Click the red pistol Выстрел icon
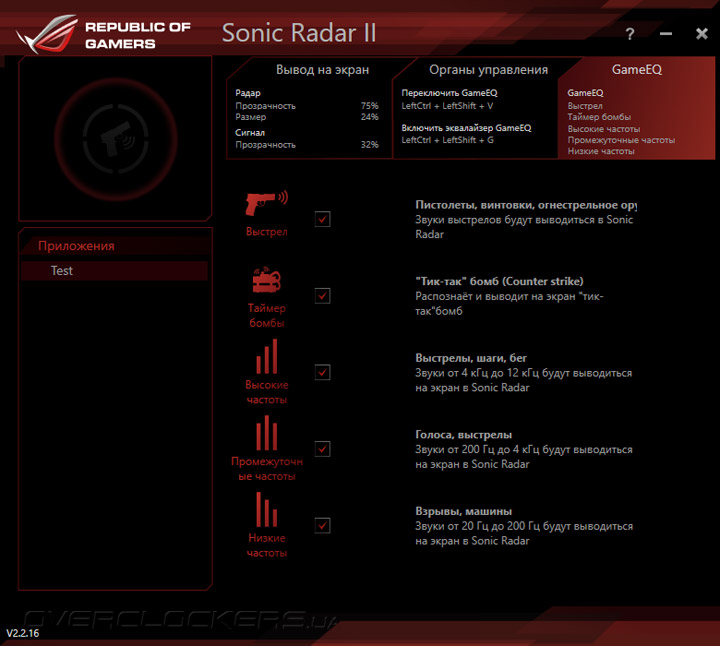Viewport: 720px width, 646px height. 267,203
